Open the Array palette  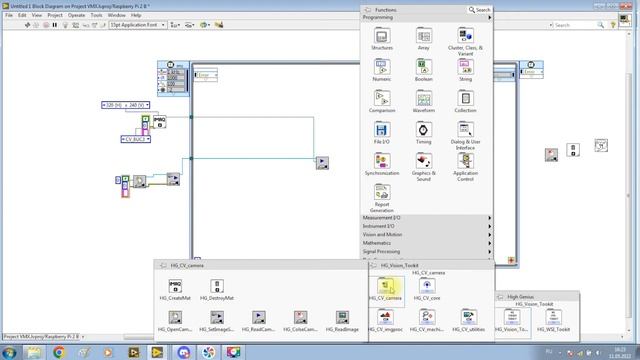click(x=424, y=36)
